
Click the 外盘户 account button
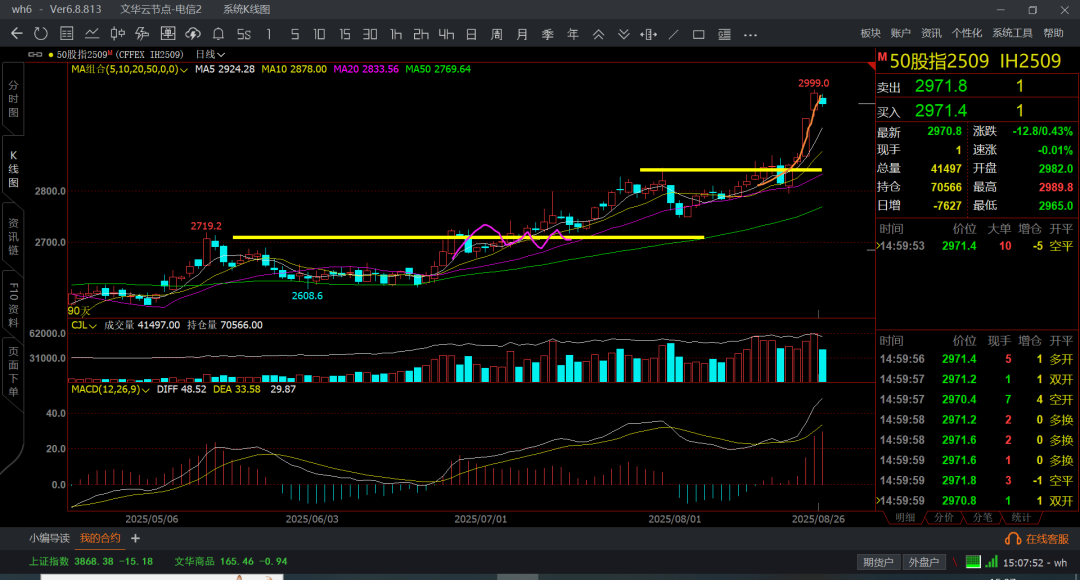(924, 562)
